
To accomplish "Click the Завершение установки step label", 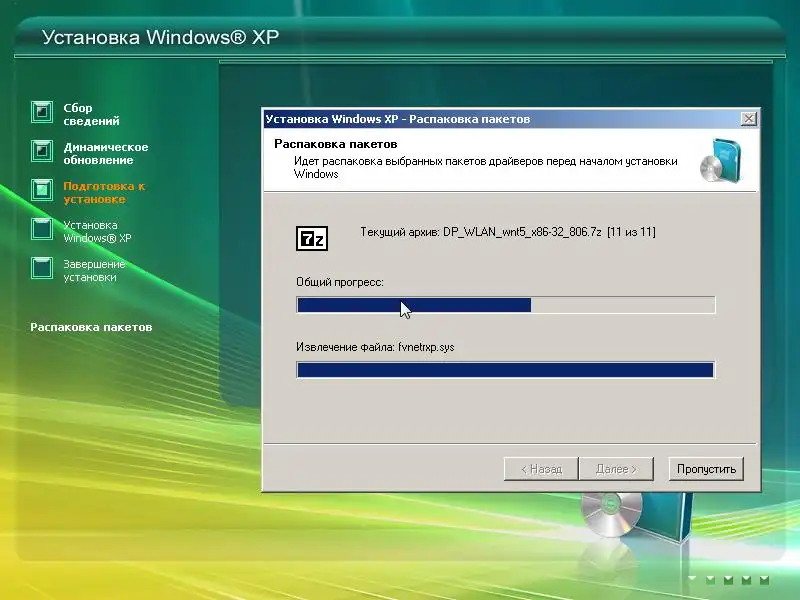I will 94,271.
